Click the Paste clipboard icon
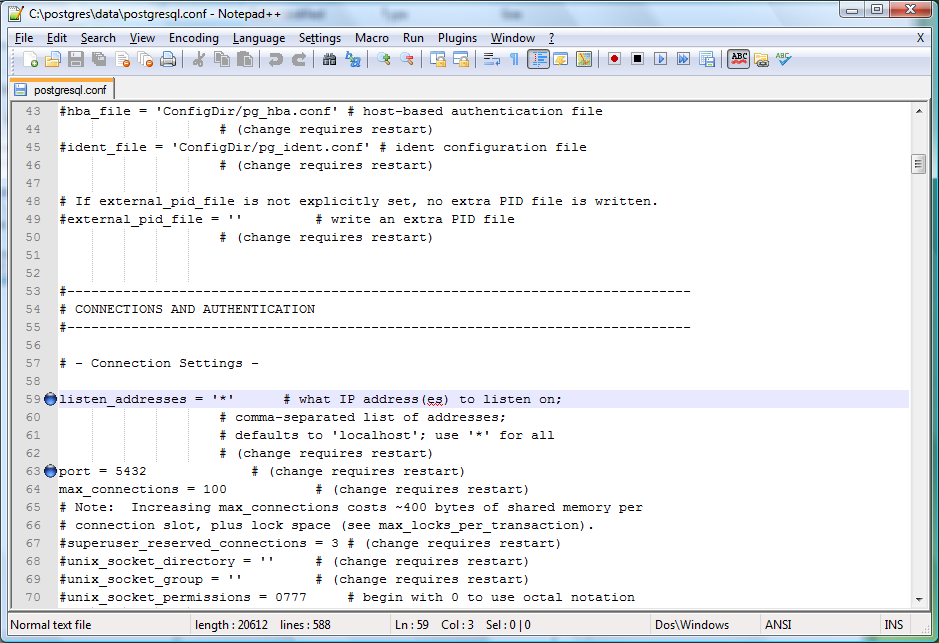This screenshot has width=939, height=643. [x=244, y=59]
